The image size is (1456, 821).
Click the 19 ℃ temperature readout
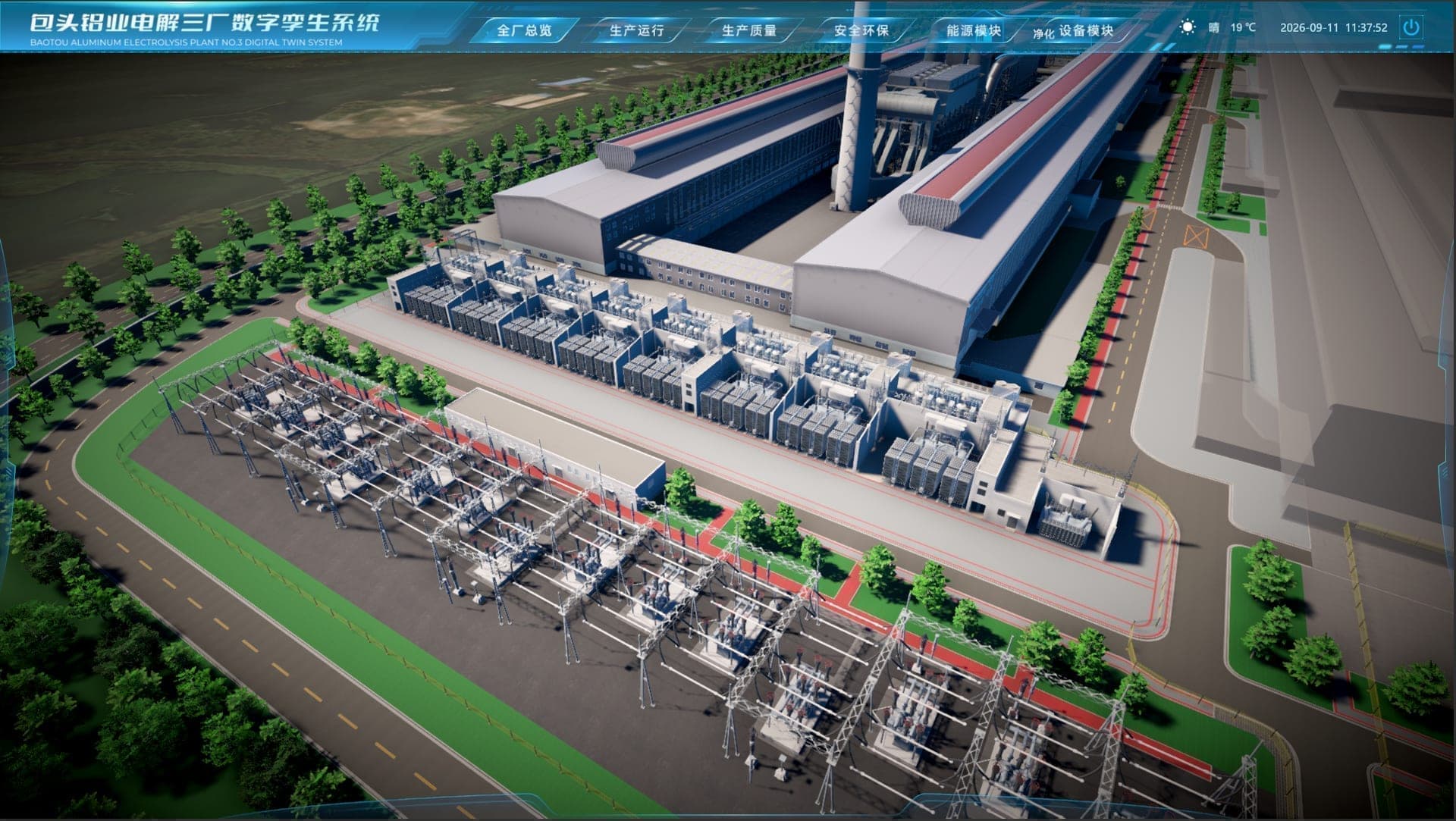tap(1243, 27)
